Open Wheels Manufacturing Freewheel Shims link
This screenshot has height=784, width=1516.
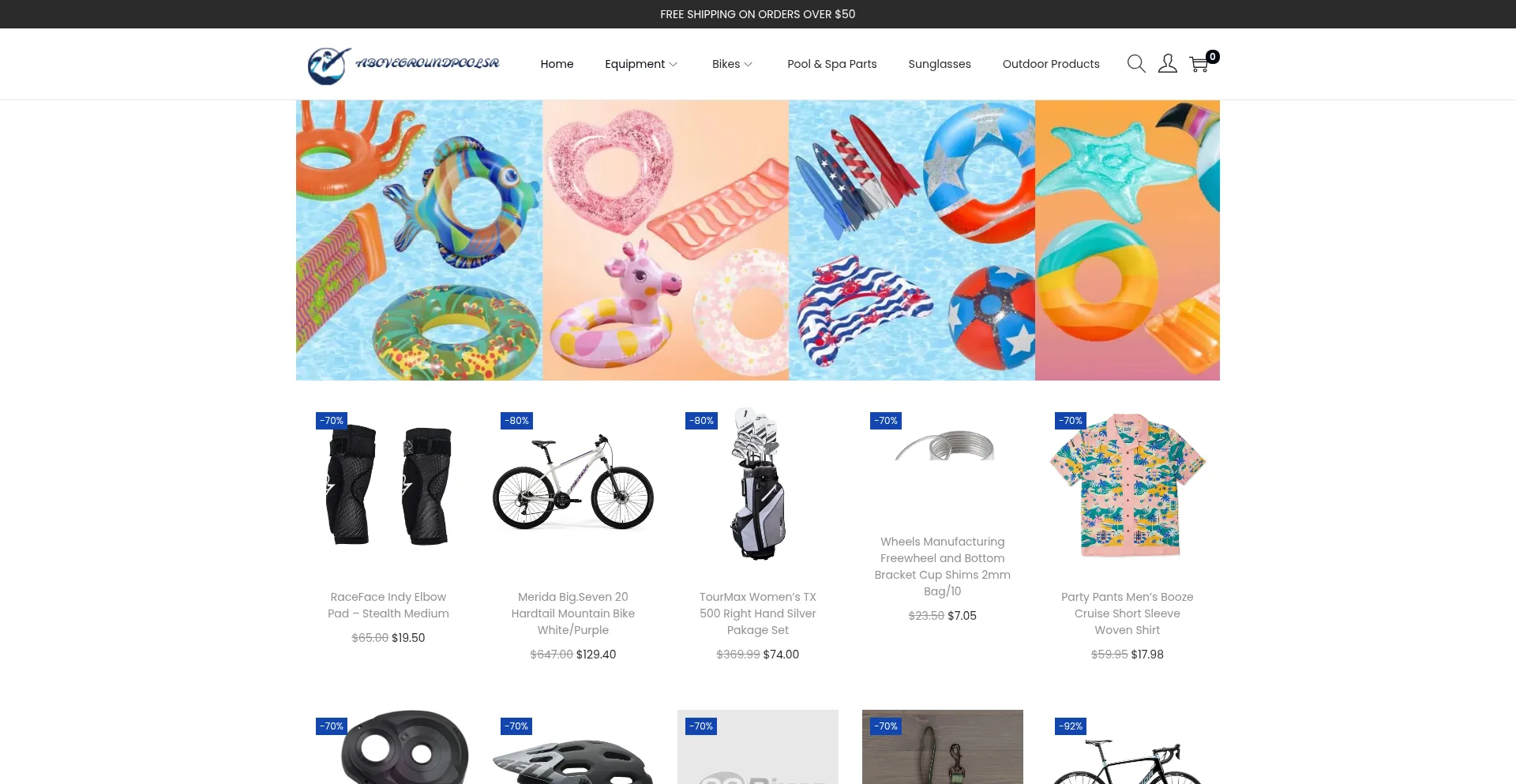click(943, 567)
